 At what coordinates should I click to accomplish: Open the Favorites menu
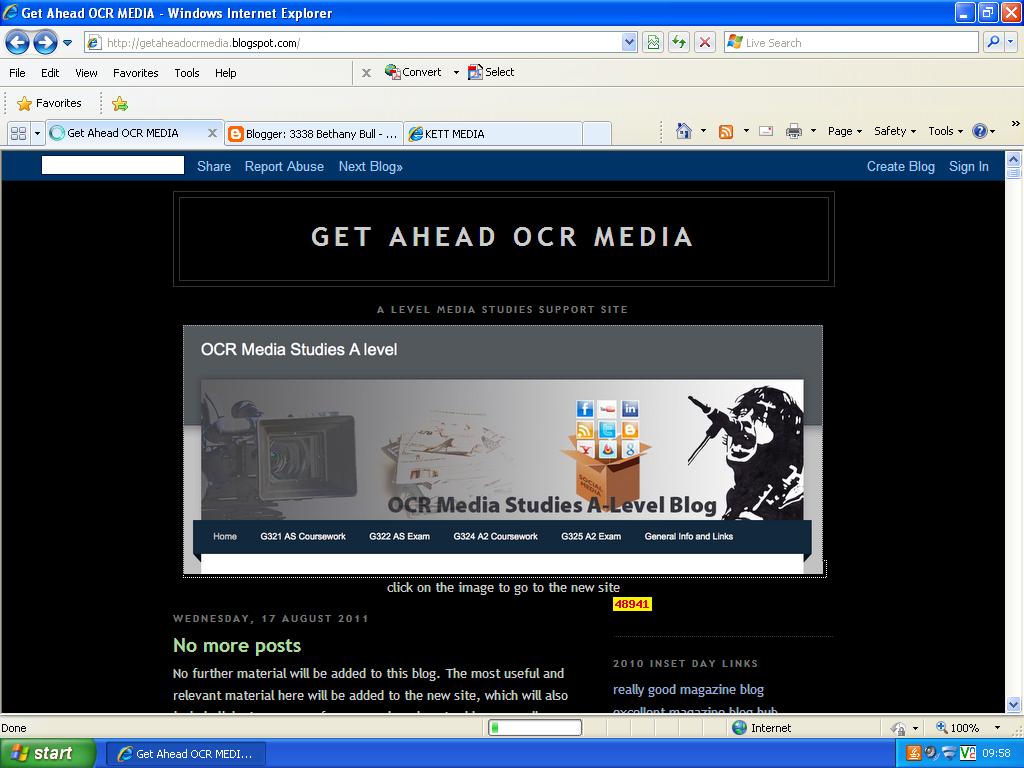[x=136, y=73]
